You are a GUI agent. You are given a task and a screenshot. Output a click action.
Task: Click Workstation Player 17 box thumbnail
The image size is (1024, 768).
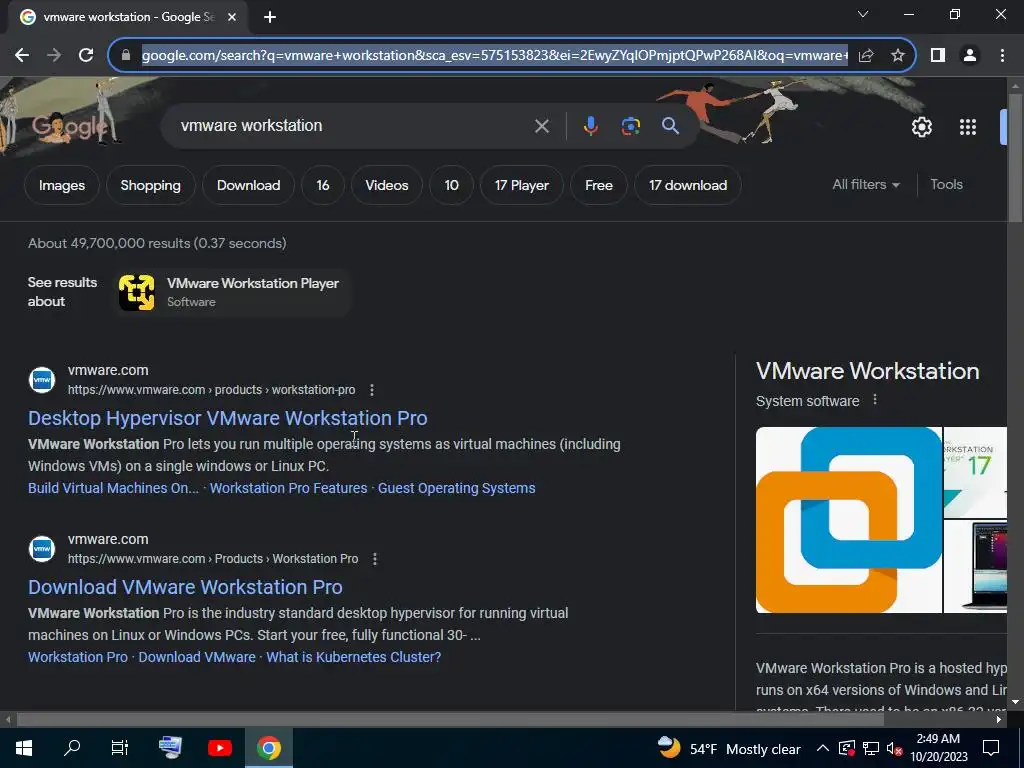(975, 472)
